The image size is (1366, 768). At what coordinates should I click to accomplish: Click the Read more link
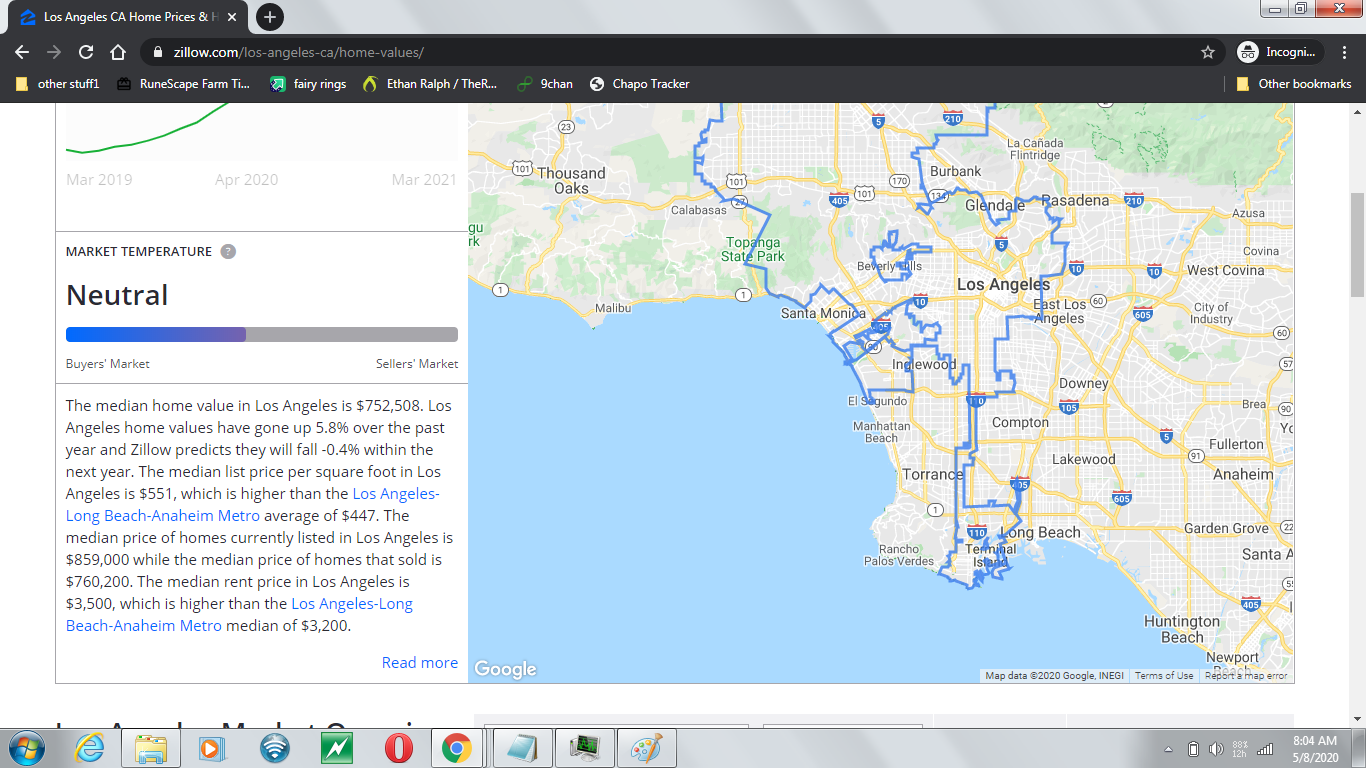pos(420,662)
